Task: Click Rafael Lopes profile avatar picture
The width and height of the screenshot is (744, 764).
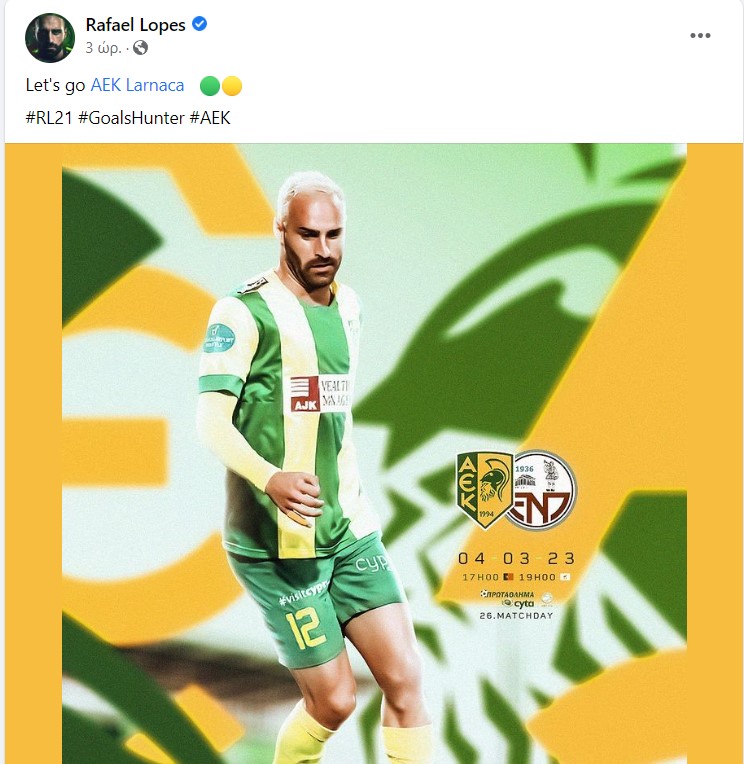Action: click(50, 38)
